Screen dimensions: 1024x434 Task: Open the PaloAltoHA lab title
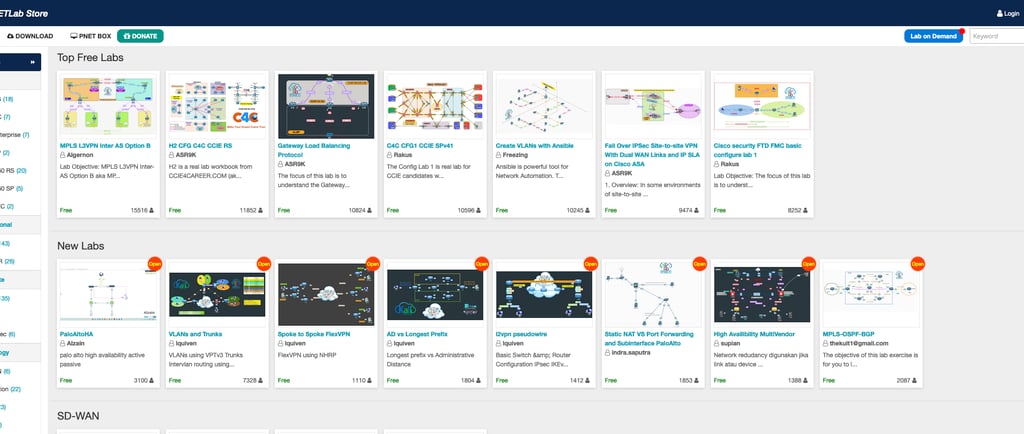(77, 334)
